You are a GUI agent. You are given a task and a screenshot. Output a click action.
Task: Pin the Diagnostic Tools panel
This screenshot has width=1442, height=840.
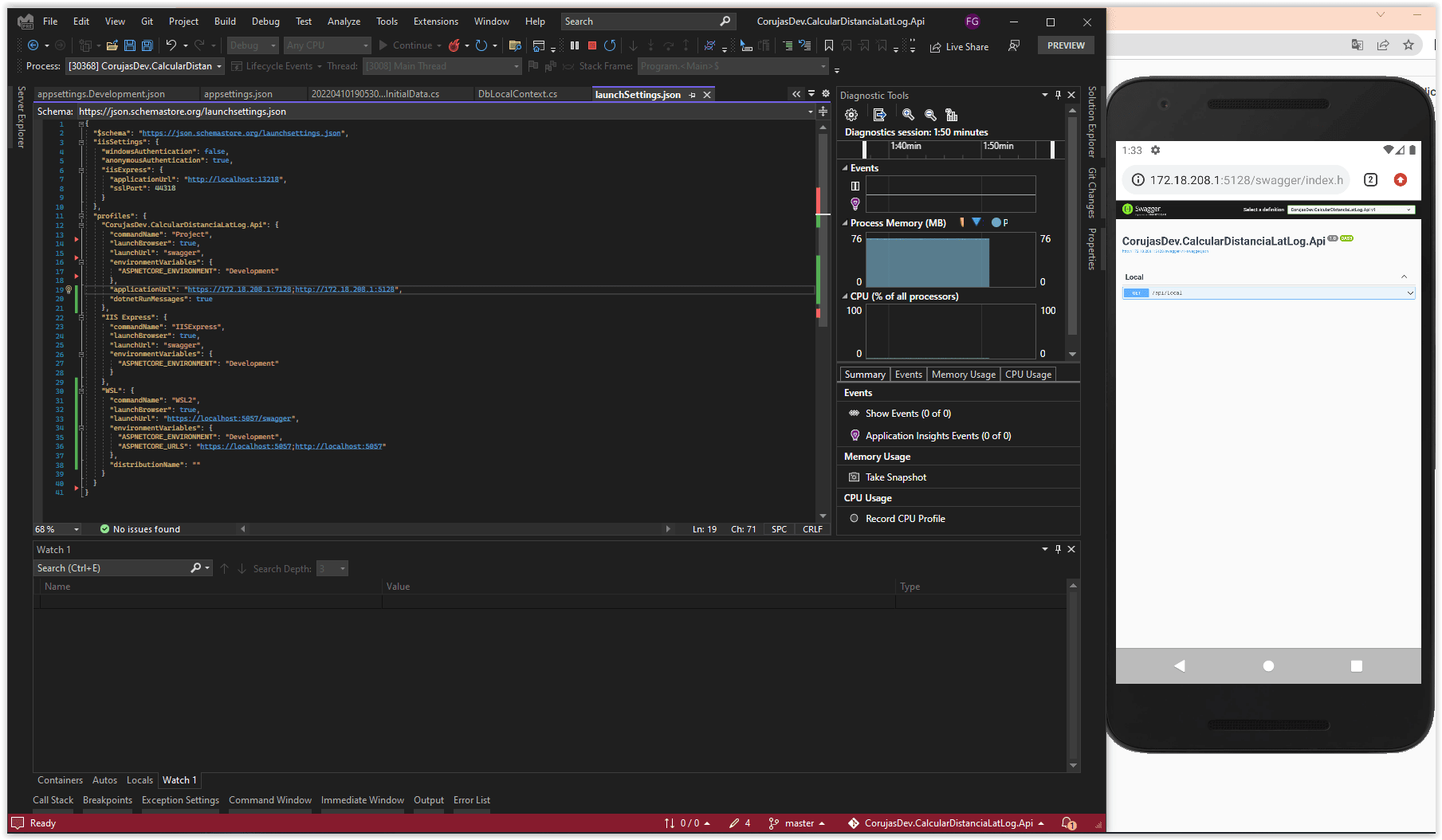pos(1058,95)
